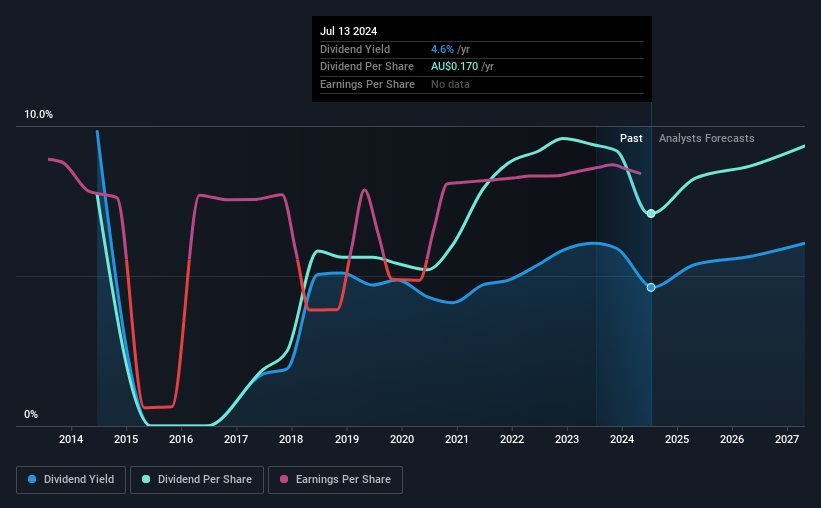Click the 'Dividend Per Share' row label in tooltip
Screen dimensions: 821x508
point(367,67)
